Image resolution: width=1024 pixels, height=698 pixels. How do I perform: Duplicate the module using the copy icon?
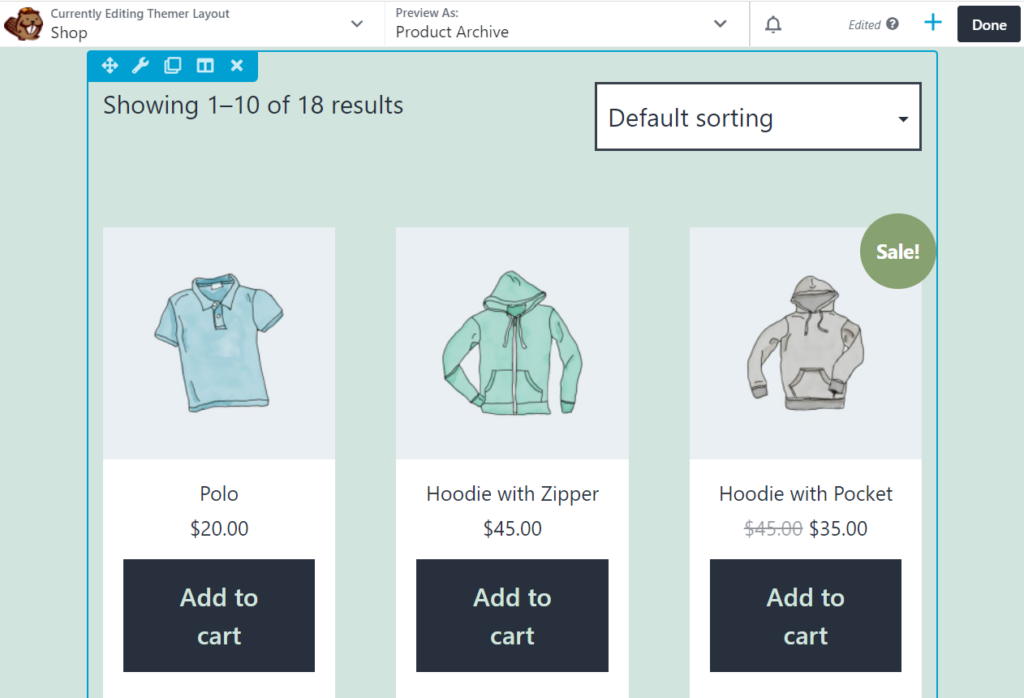[x=172, y=65]
